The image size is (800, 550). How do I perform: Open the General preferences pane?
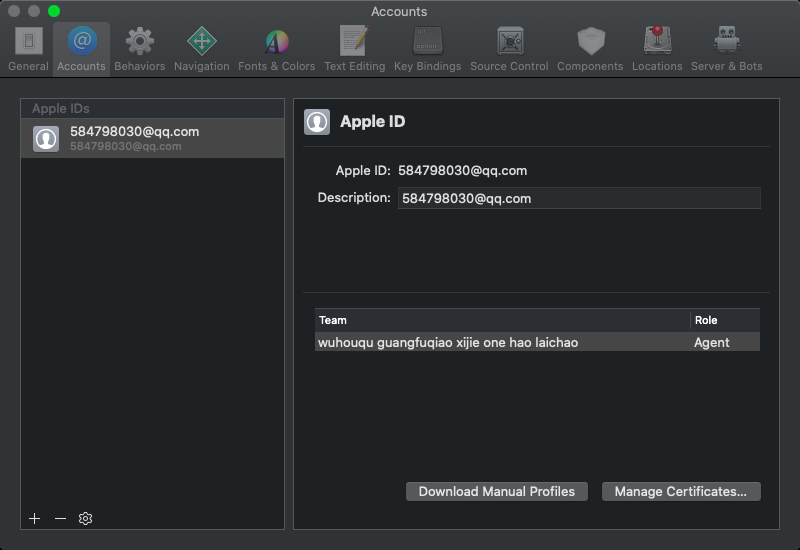(x=29, y=49)
